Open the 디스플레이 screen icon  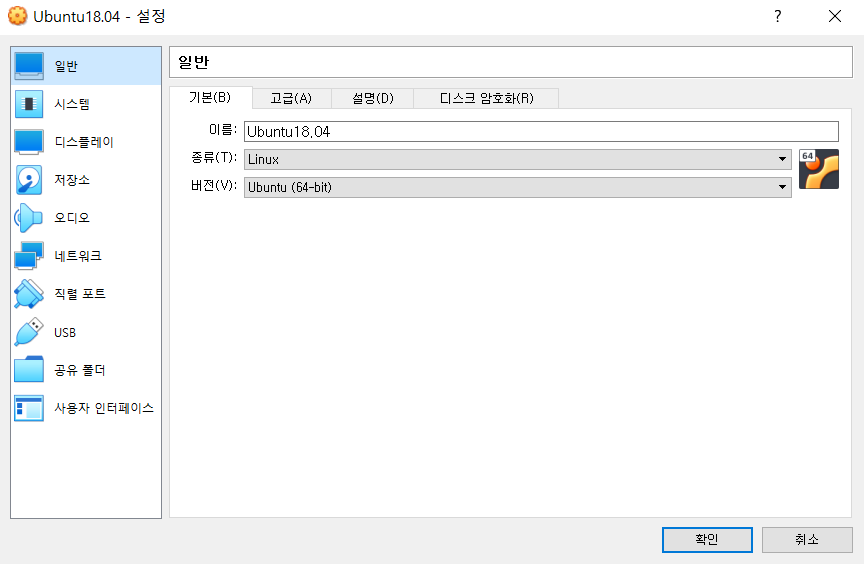pos(29,142)
